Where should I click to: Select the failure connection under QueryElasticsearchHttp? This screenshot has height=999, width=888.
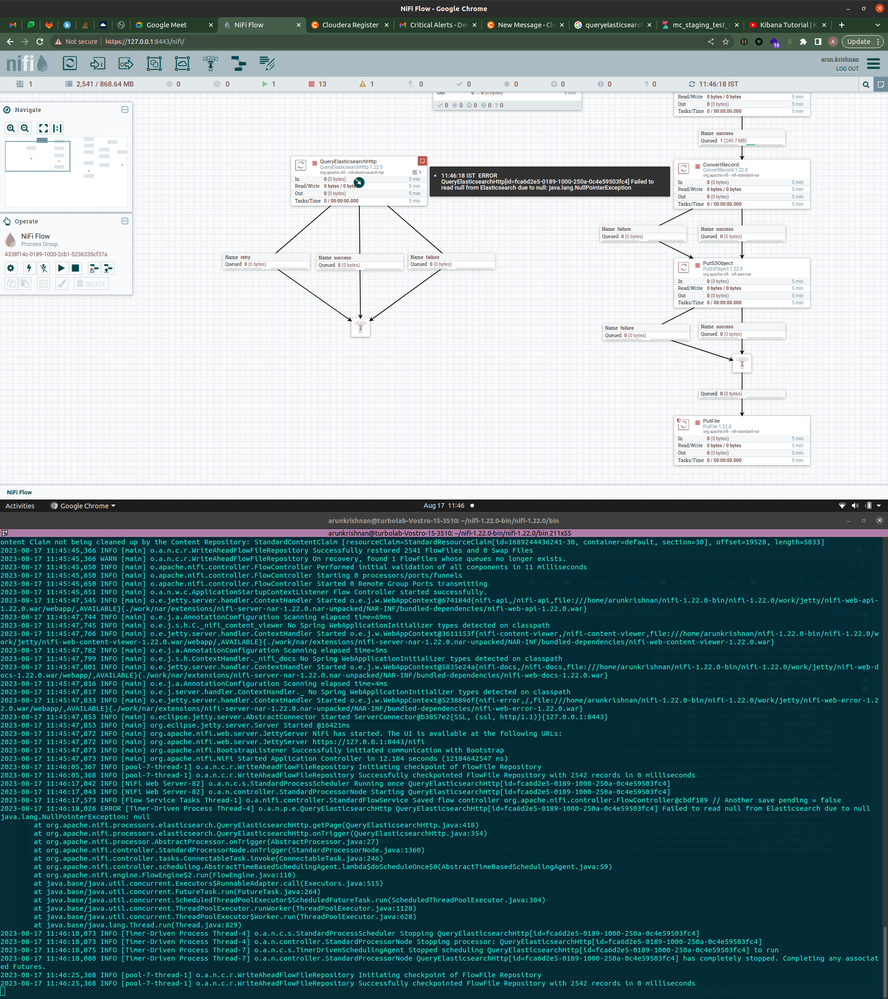coord(452,261)
